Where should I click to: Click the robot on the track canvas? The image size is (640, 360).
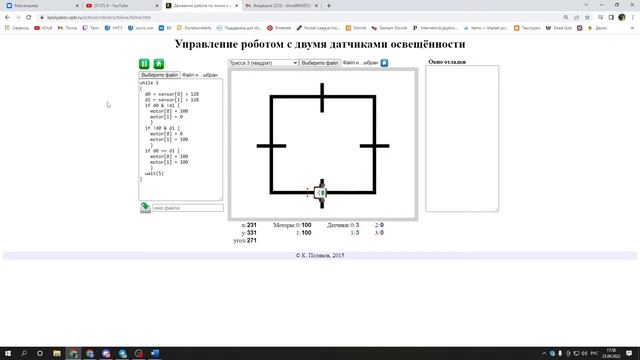[320, 193]
